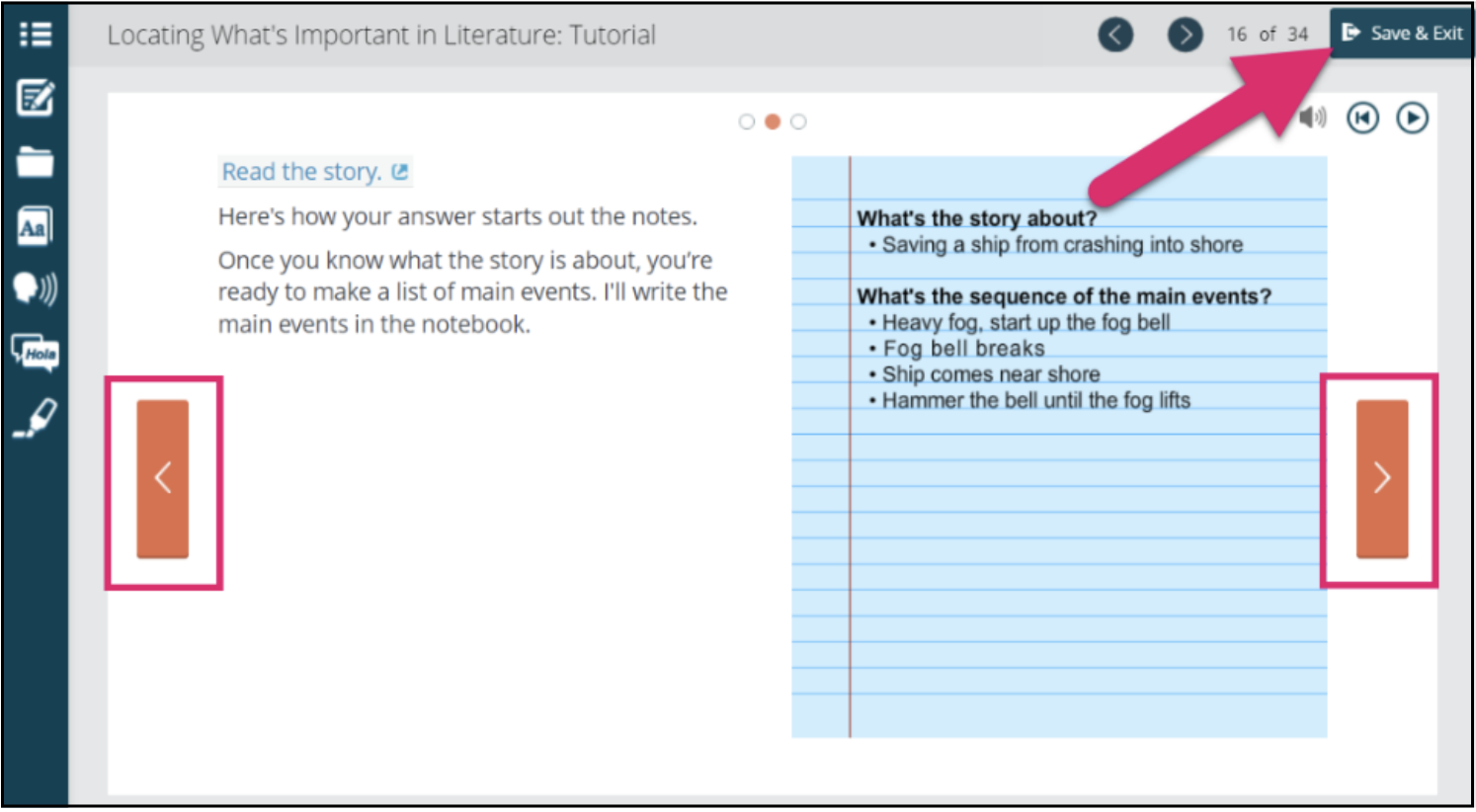1476x812 pixels.
Task: Mute the audio using the speaker icon
Action: point(1312,119)
